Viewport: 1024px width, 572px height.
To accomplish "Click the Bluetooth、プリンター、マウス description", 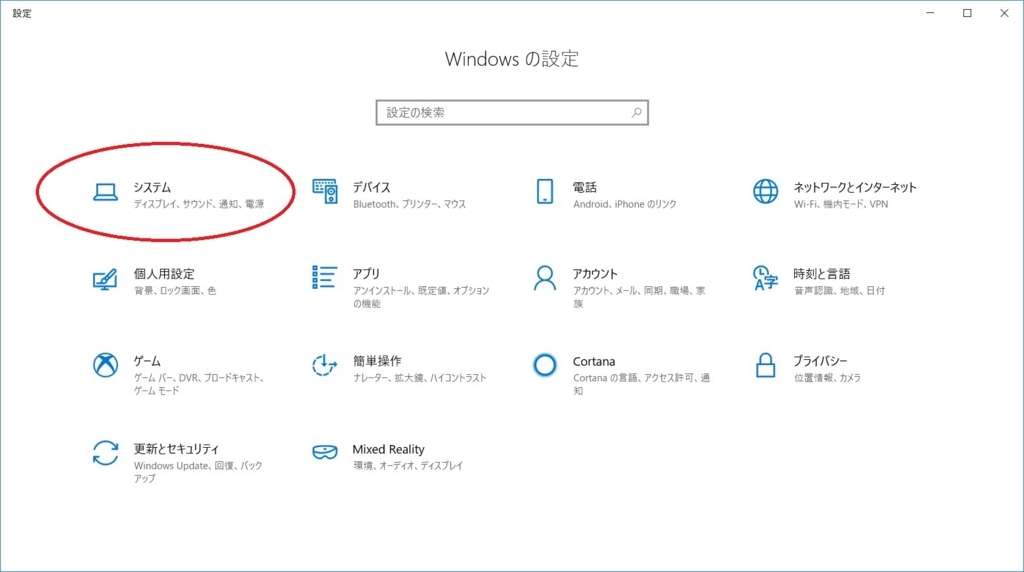I will click(x=409, y=204).
